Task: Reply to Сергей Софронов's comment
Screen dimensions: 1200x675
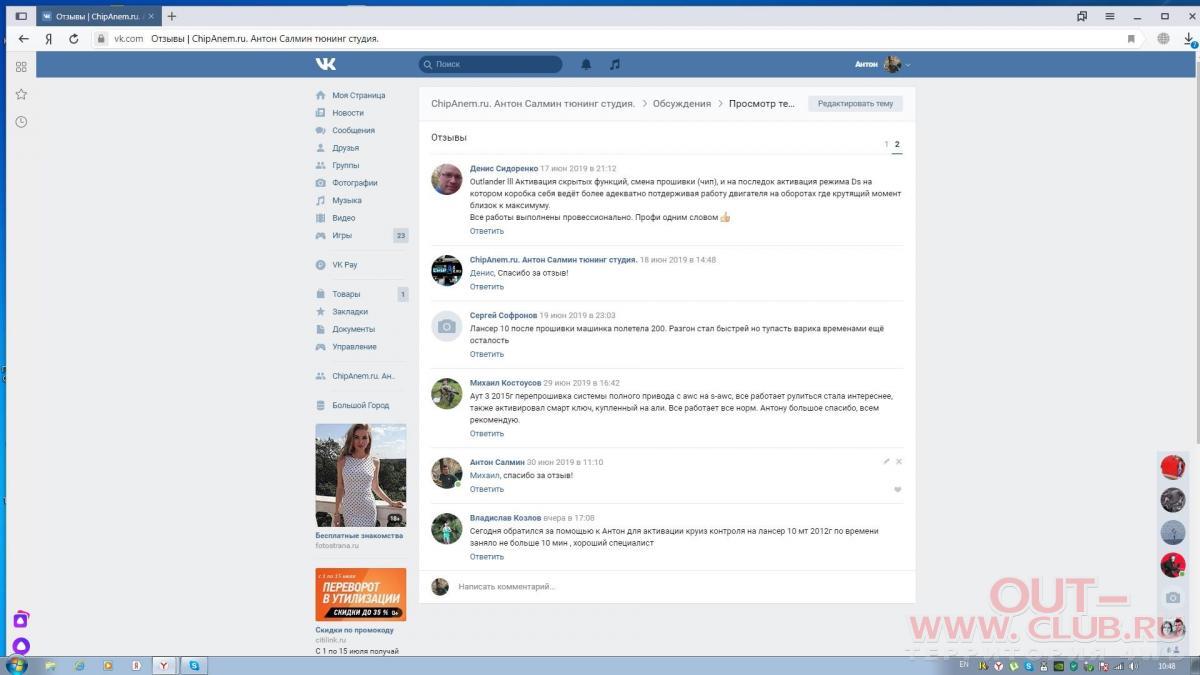Action: (x=487, y=354)
